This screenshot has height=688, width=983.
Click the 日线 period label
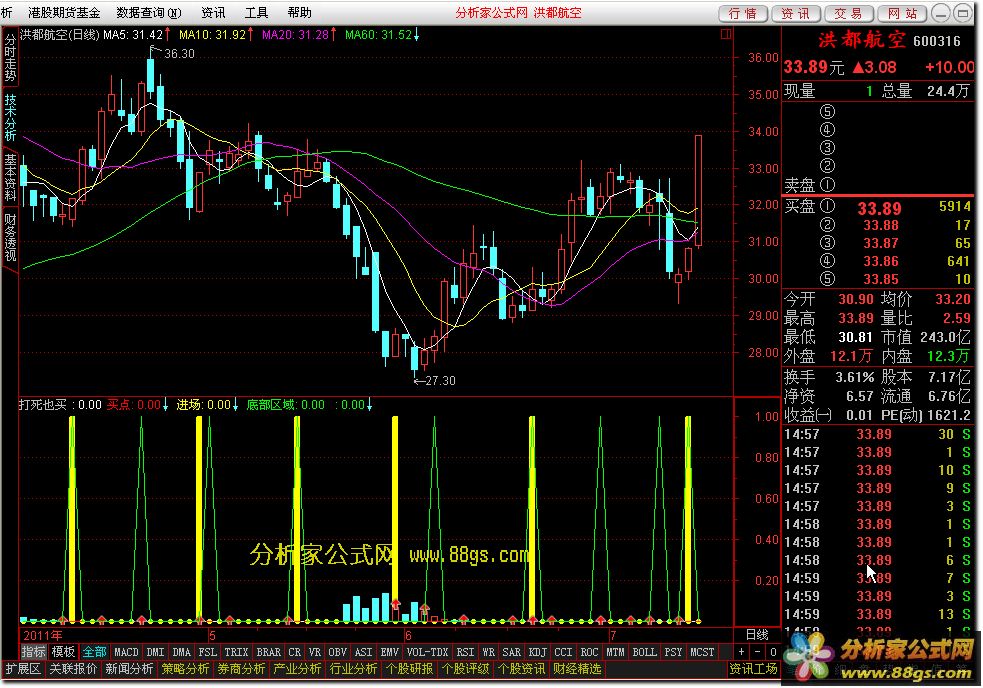(x=757, y=635)
